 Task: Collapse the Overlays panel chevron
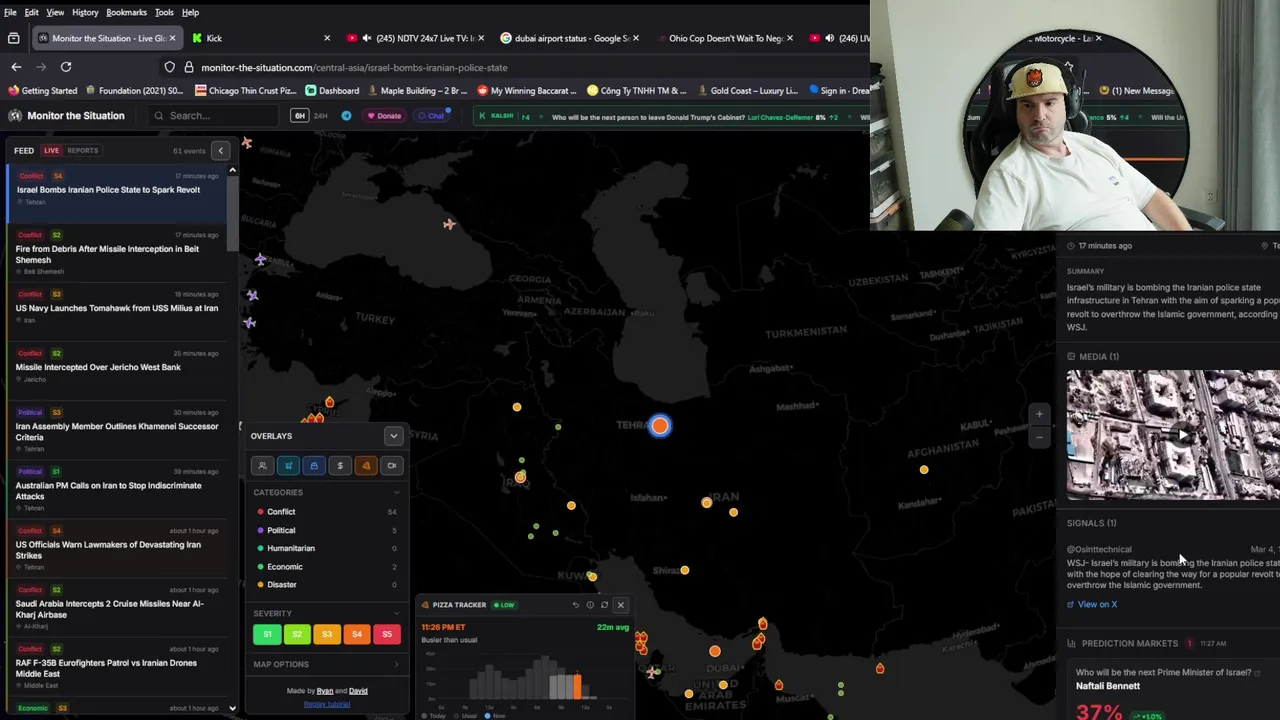pyautogui.click(x=393, y=436)
